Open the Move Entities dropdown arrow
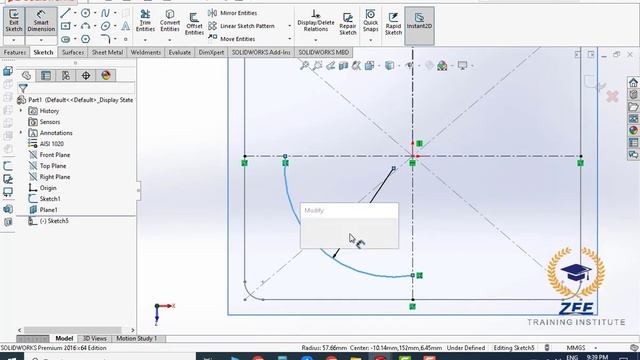The image size is (640, 360). click(289, 39)
